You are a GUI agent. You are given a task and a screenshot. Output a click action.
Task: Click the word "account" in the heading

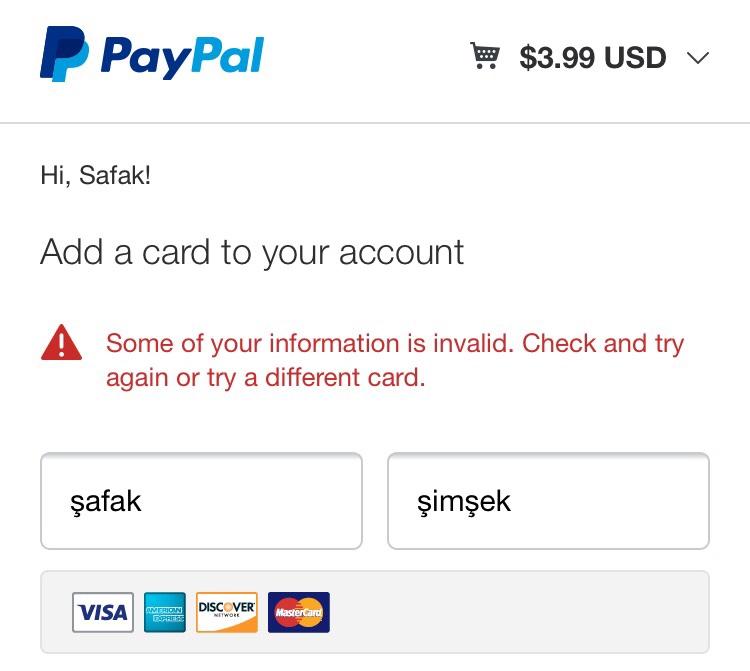click(x=401, y=252)
